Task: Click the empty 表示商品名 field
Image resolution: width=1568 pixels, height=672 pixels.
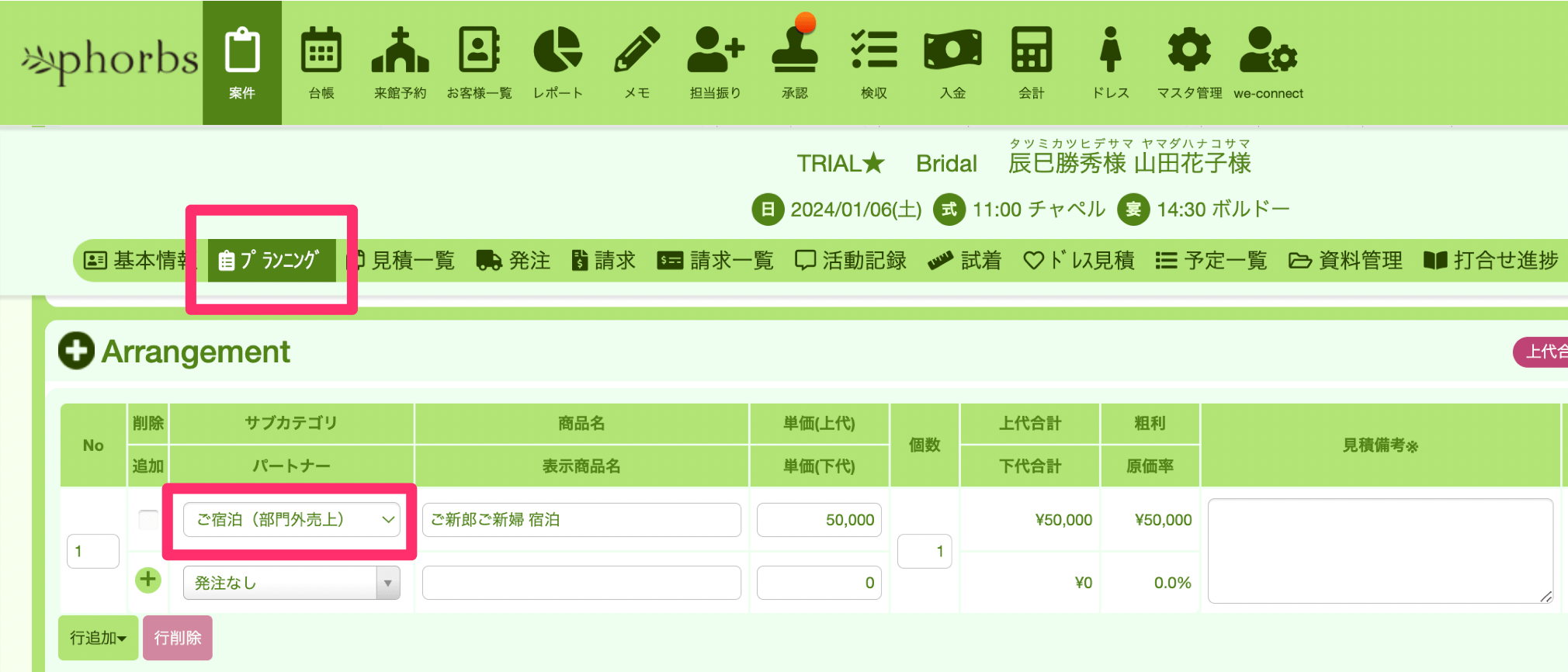Action: (581, 583)
